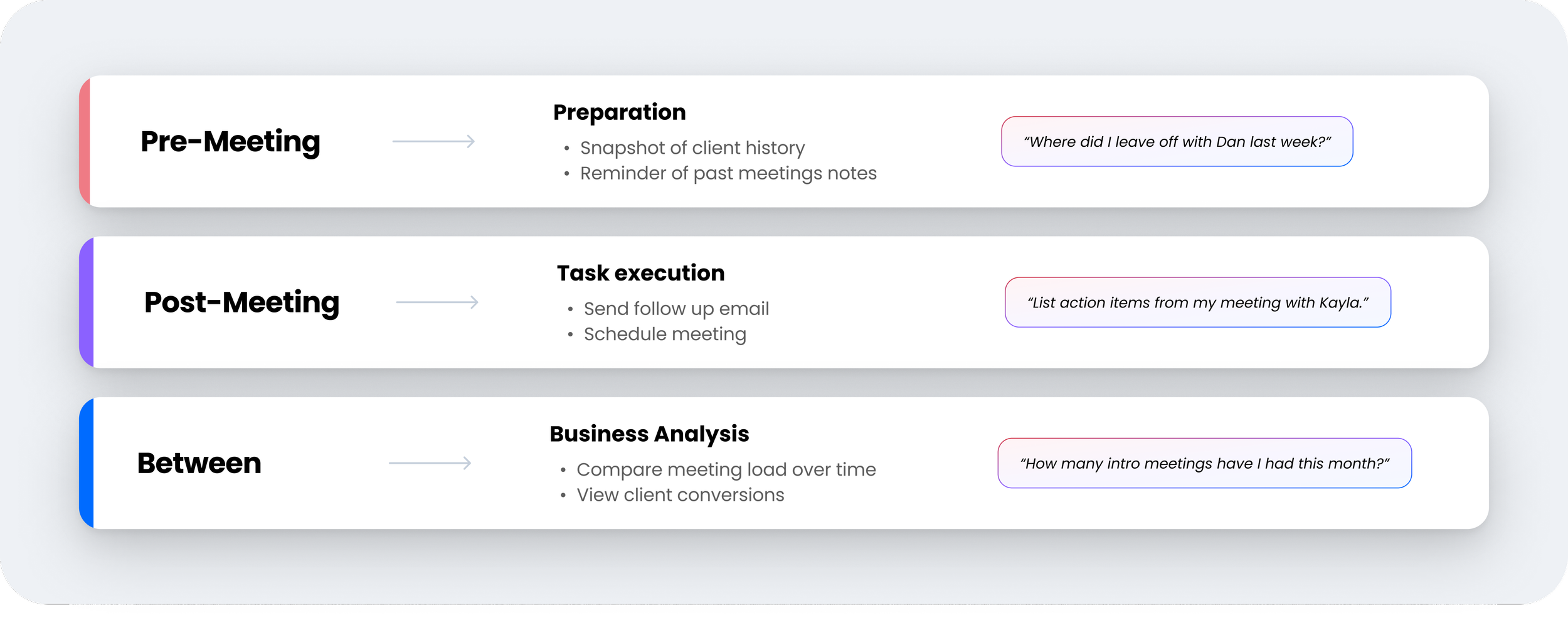Click the arrow beside Between

(x=430, y=463)
